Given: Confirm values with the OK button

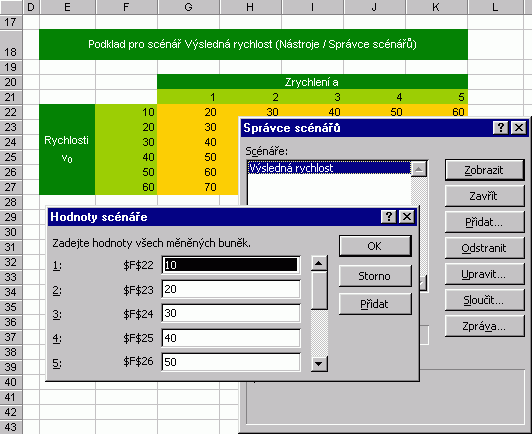Looking at the screenshot, I should coord(375,246).
